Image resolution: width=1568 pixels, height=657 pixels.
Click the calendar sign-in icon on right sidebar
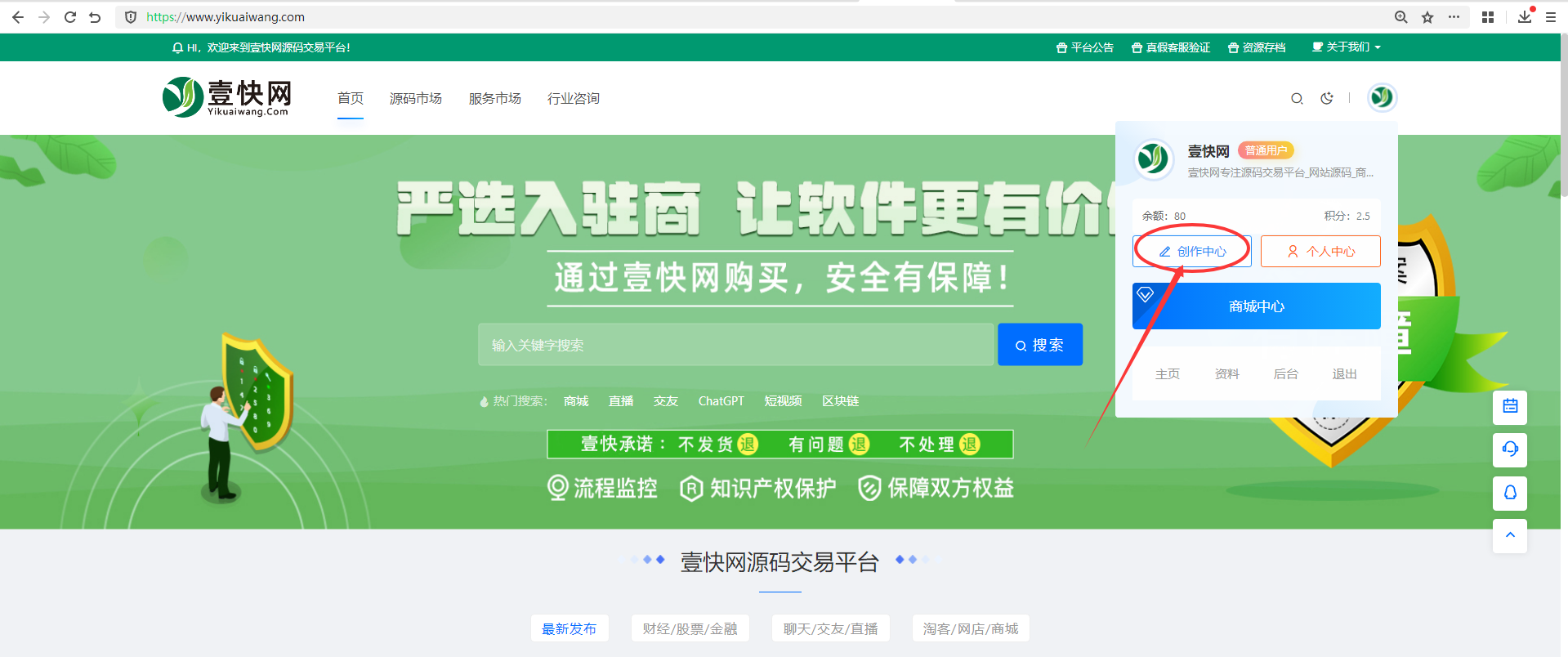1510,406
